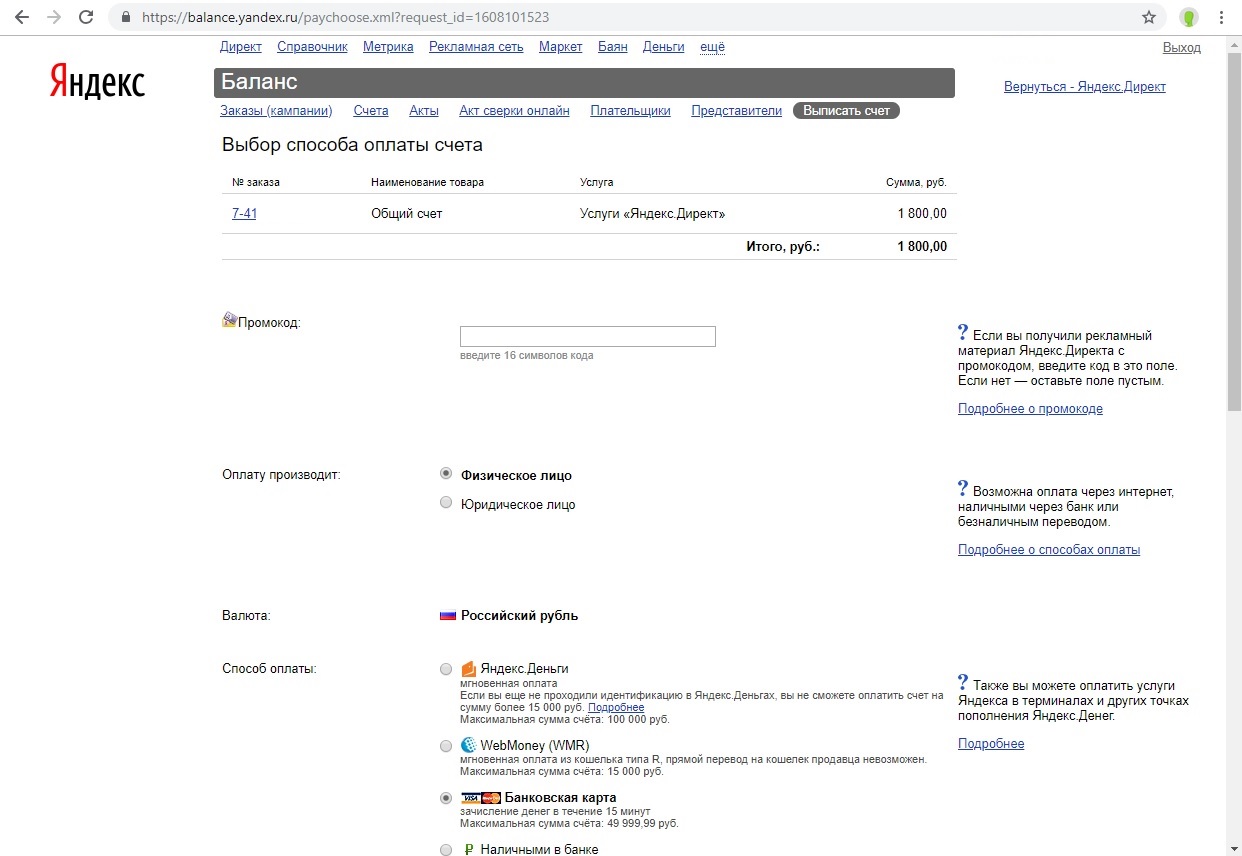Click the Yandex logo

[97, 82]
